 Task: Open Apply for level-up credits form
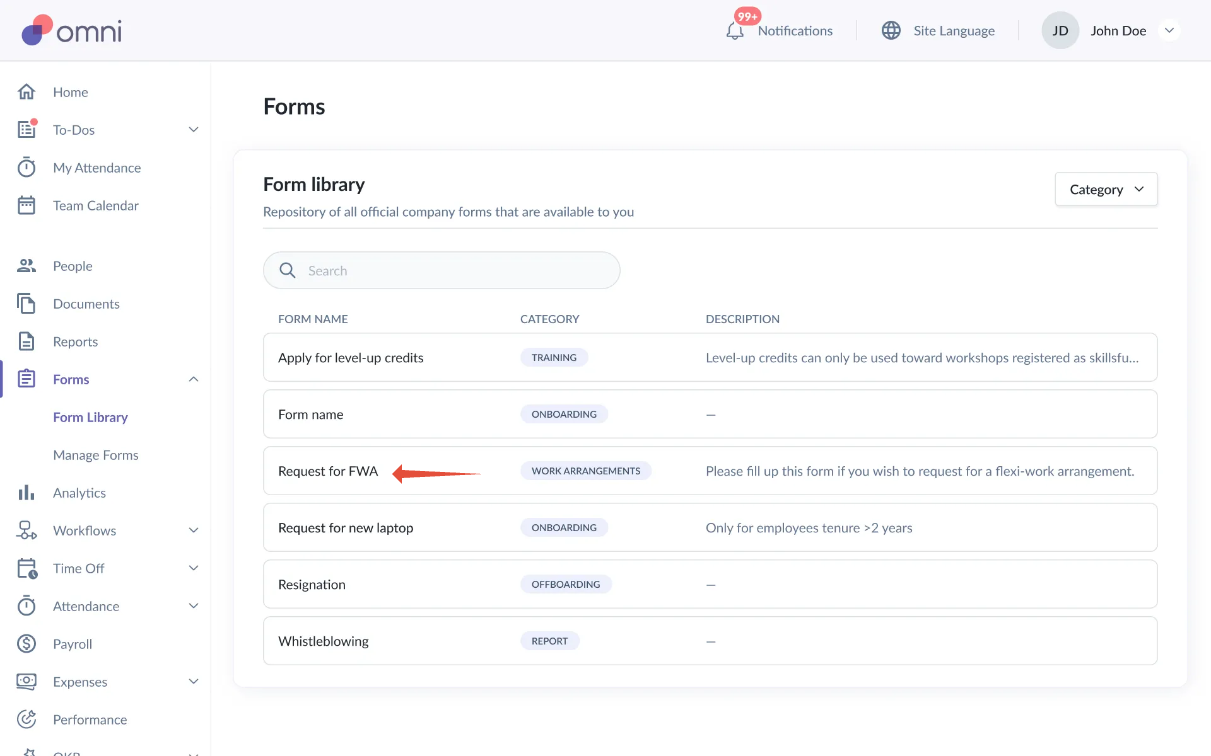click(710, 357)
